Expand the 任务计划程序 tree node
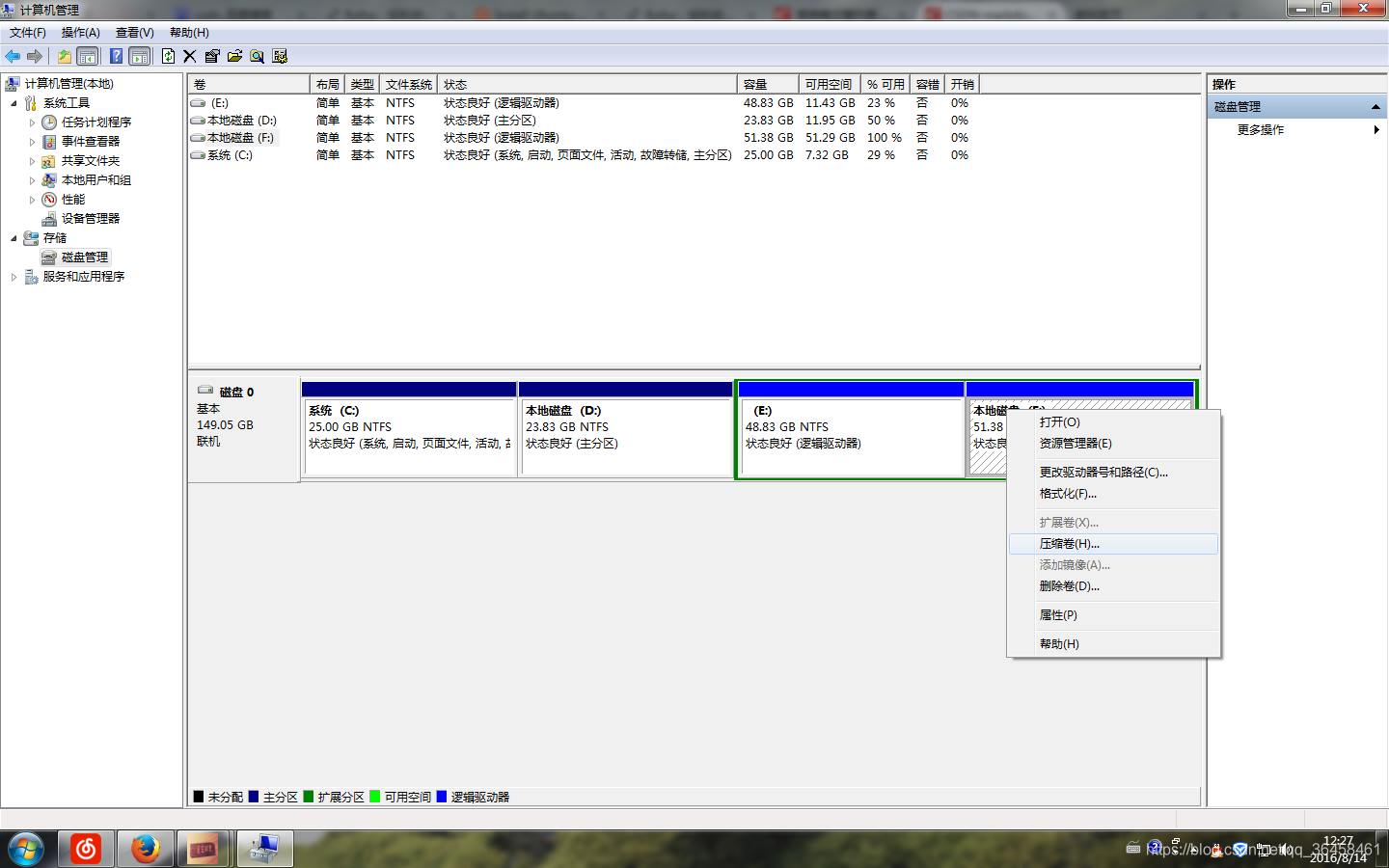Viewport: 1389px width, 868px height. [32, 122]
